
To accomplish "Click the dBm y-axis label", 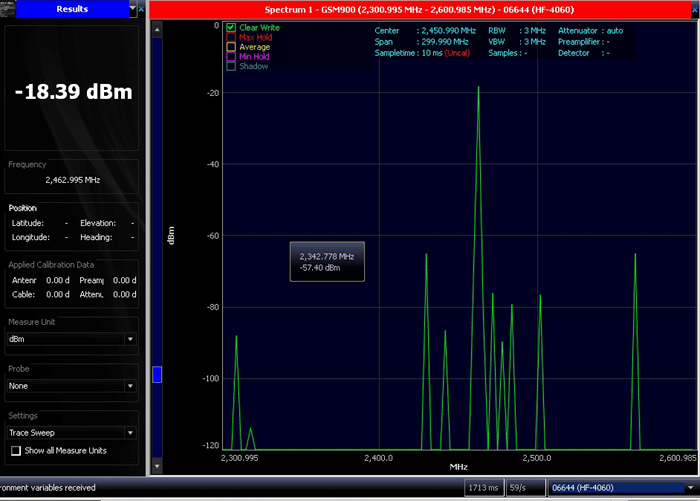I will 171,236.
